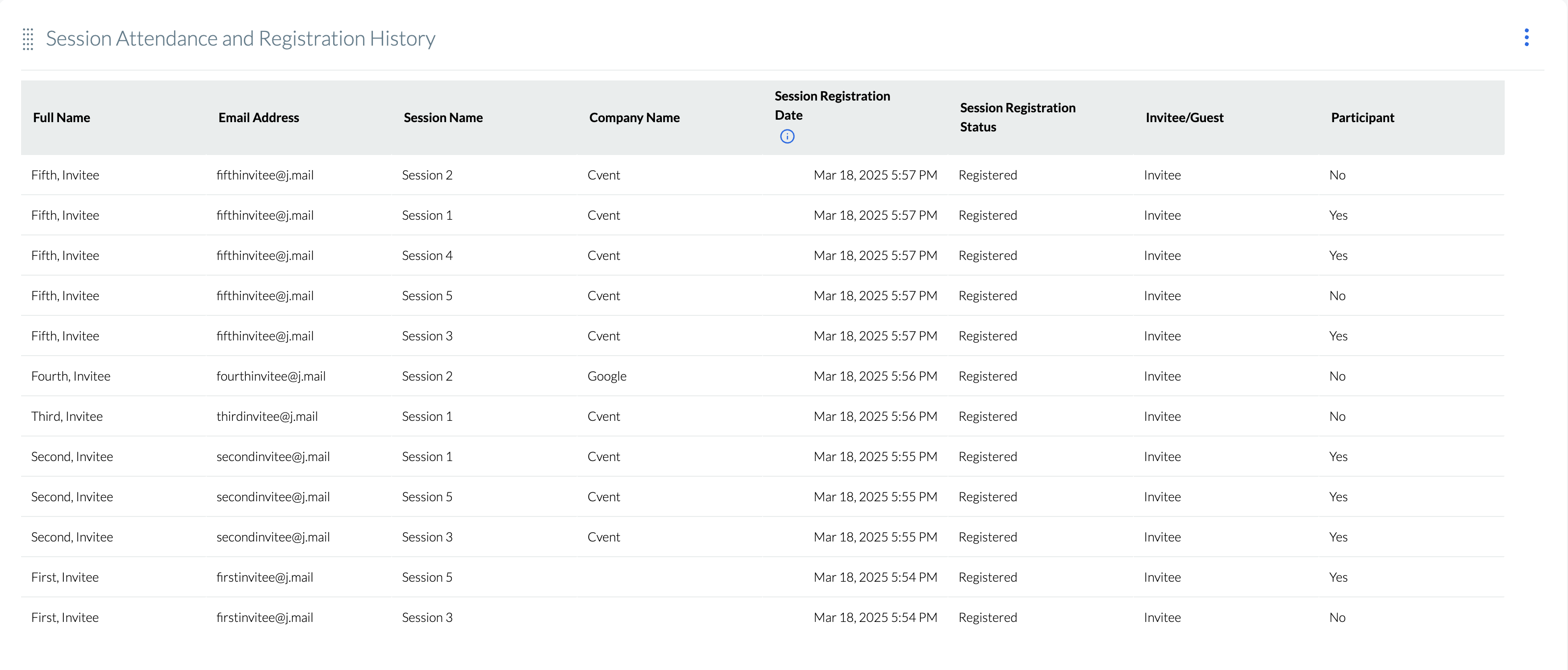Click Mar 18, 2025 5:56 PM in Fourth Invitee row

(875, 376)
